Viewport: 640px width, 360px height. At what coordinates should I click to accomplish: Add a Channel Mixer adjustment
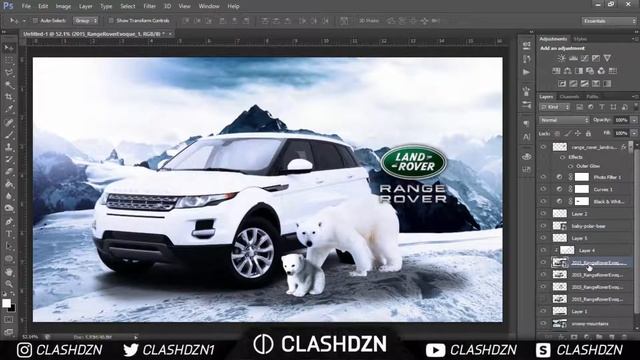tap(601, 71)
